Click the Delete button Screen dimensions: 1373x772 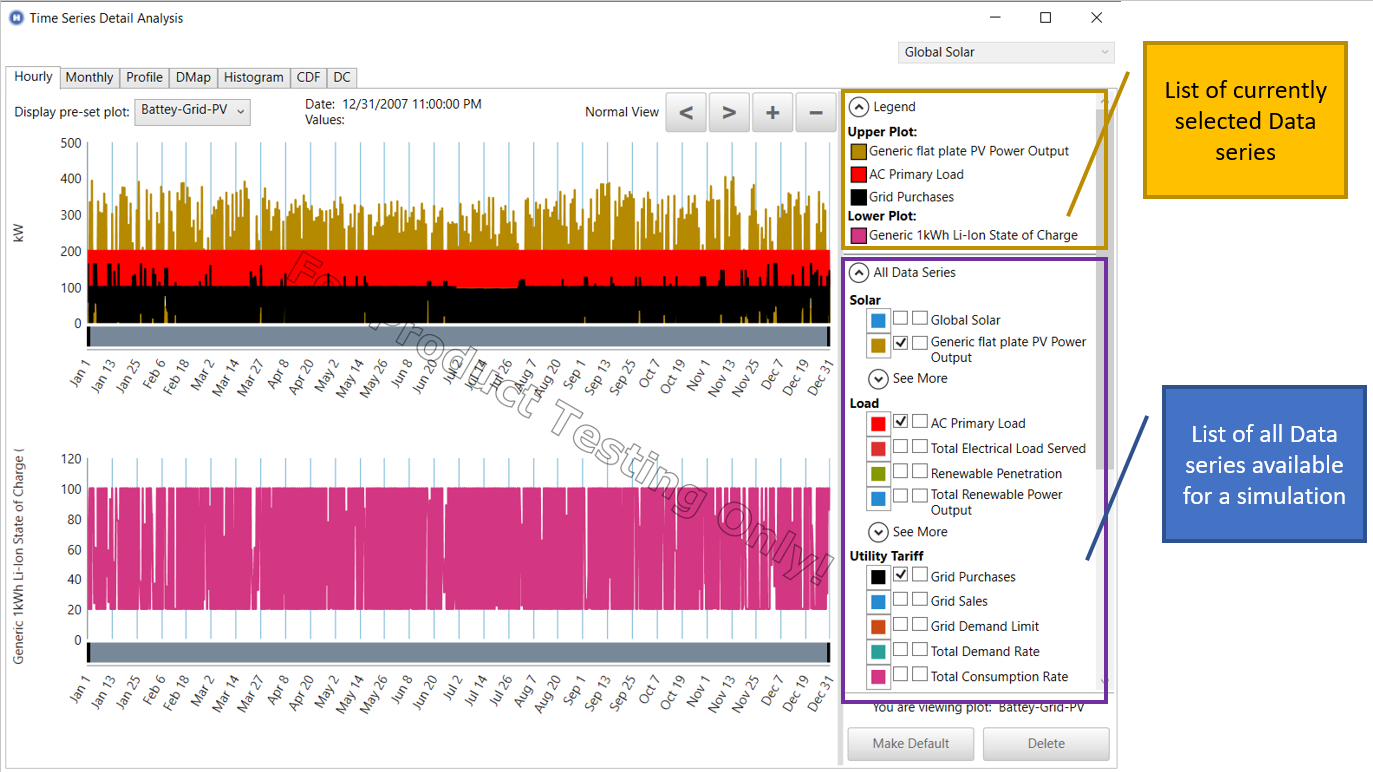1045,744
